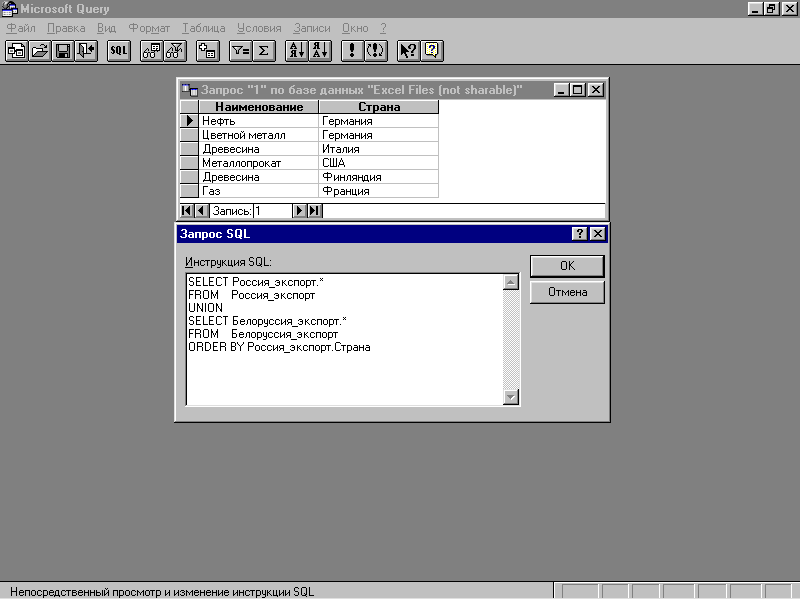This screenshot has height=600, width=800.
Task: Click the Sort Ascending toolbar icon
Action: coord(297,51)
